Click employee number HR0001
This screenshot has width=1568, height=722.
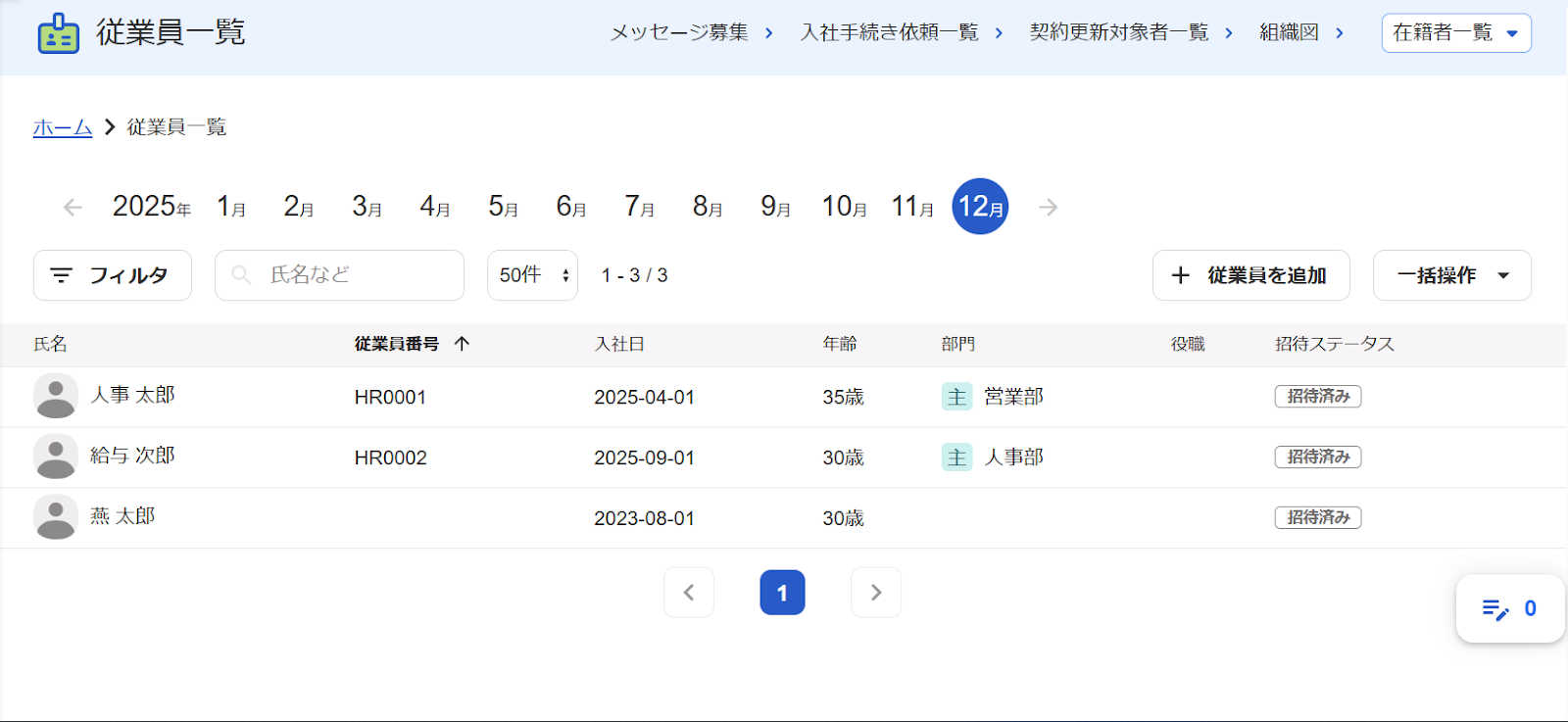390,398
